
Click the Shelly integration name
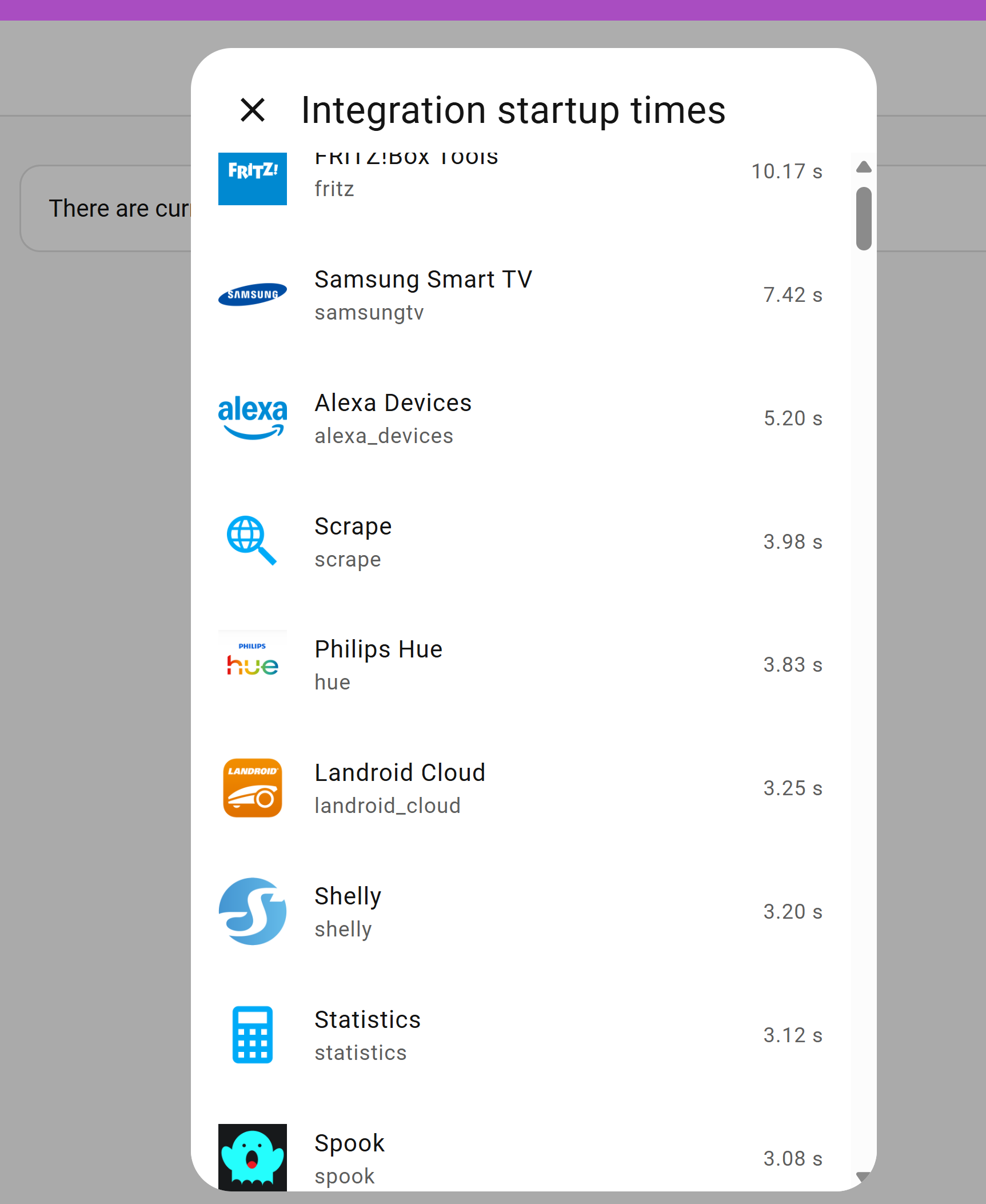(348, 896)
